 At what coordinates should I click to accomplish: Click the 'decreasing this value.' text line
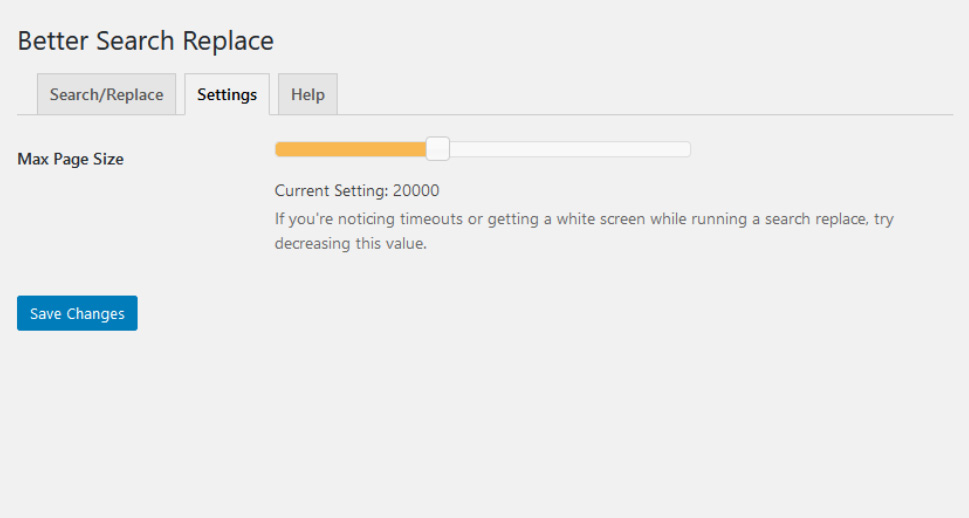pyautogui.click(x=351, y=244)
